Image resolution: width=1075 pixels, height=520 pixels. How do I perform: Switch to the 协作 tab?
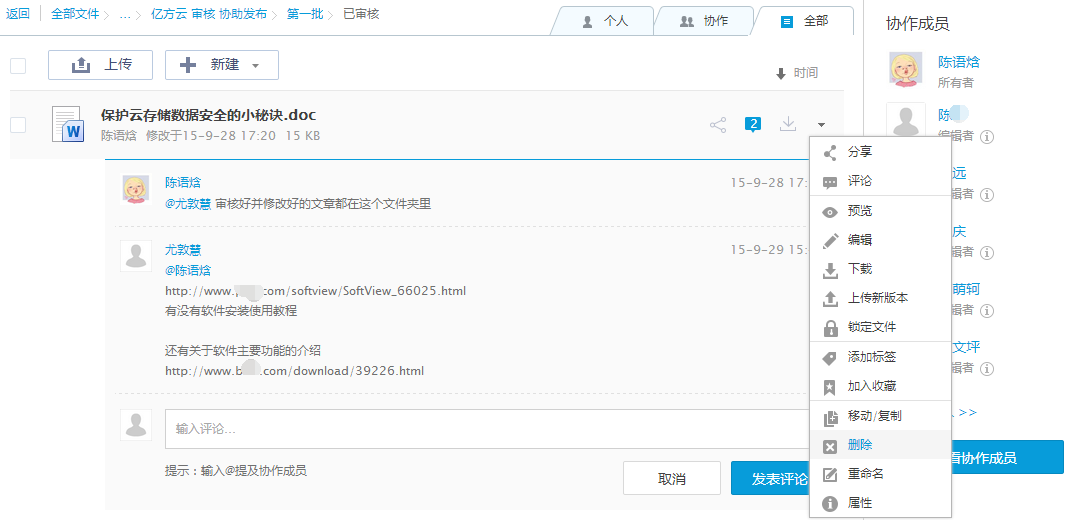click(704, 21)
